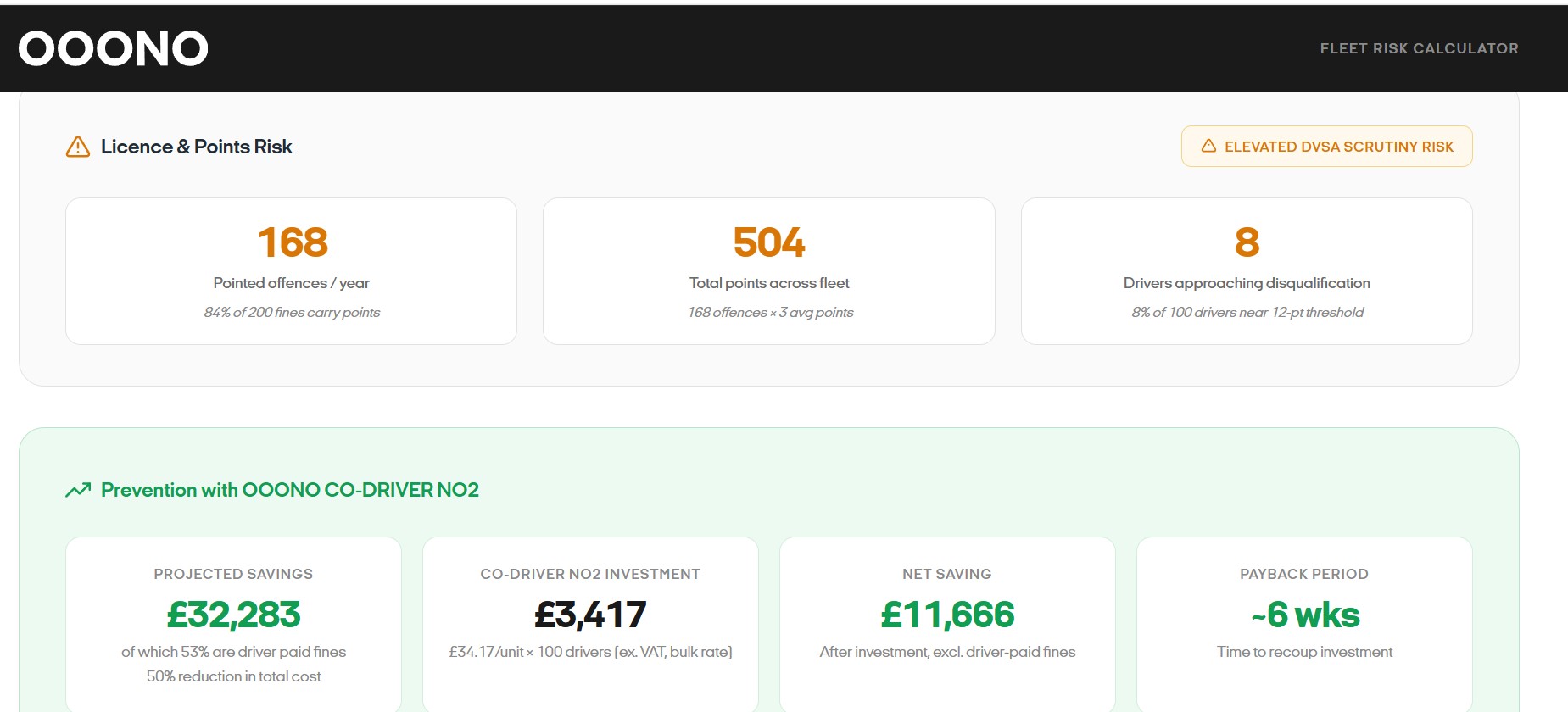
Task: Click the ~6 wks payback value
Action: click(1305, 615)
